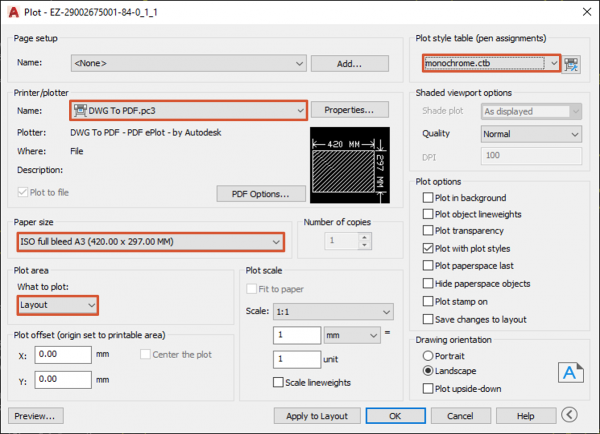Click the scale unit value field
The image size is (600, 434).
297,359
